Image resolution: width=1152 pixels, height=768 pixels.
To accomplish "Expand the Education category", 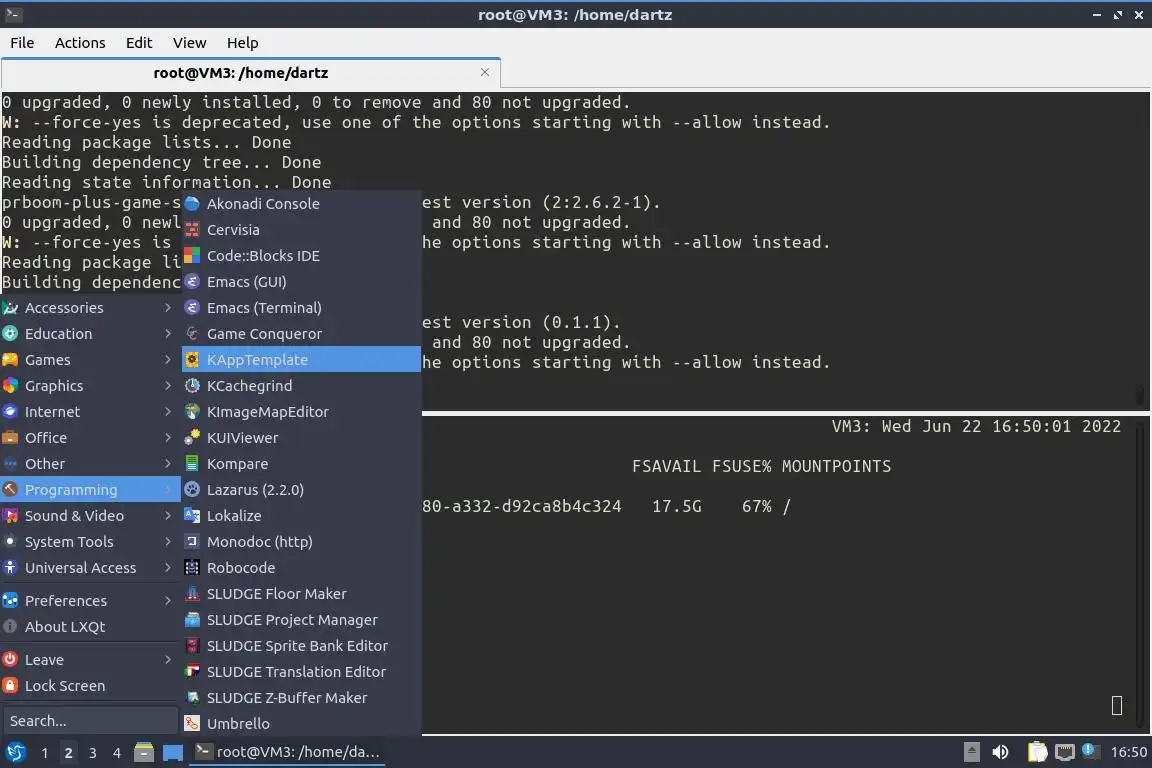I will (90, 334).
